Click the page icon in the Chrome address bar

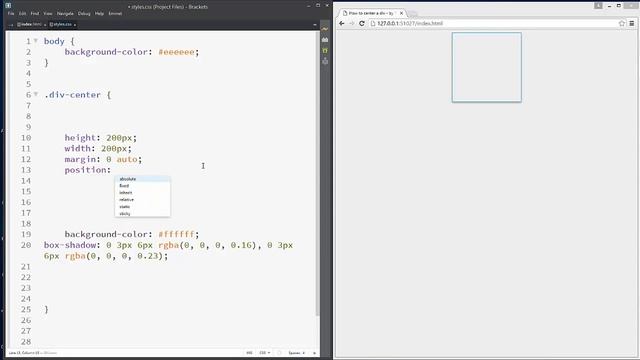[x=373, y=24]
